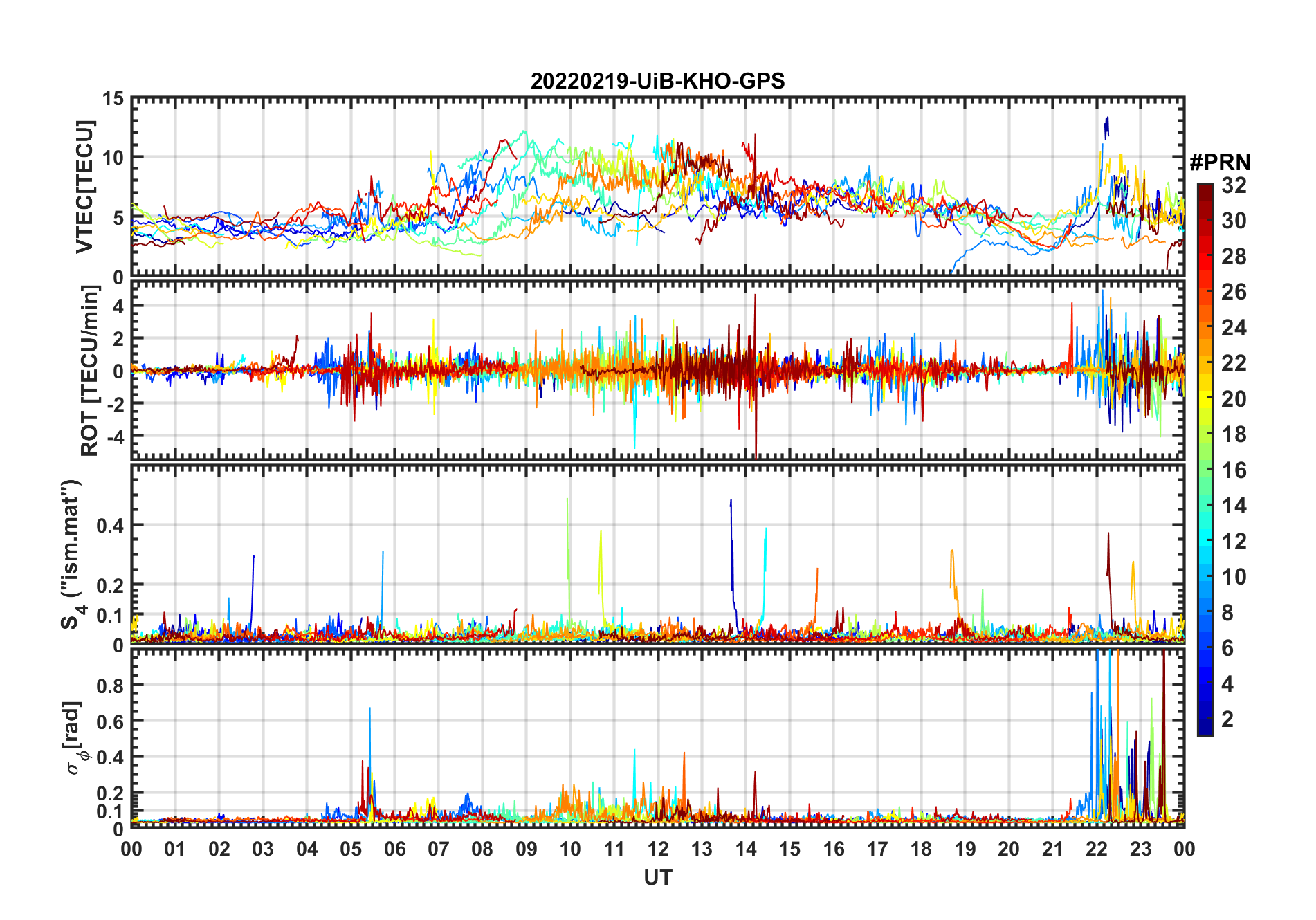1316x920 pixels.
Task: Click colorbar tick label 14
Action: (x=1234, y=506)
